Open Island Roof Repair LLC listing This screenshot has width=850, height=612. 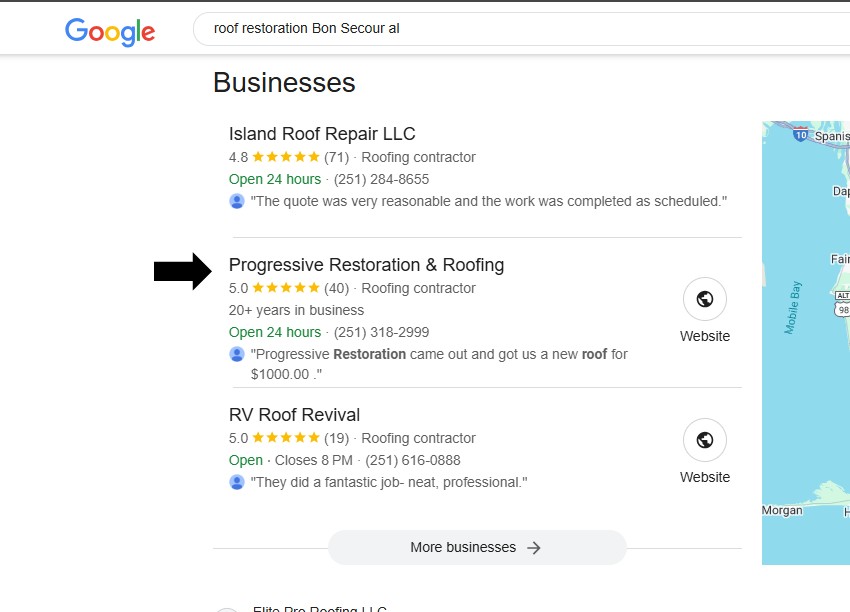[x=321, y=134]
